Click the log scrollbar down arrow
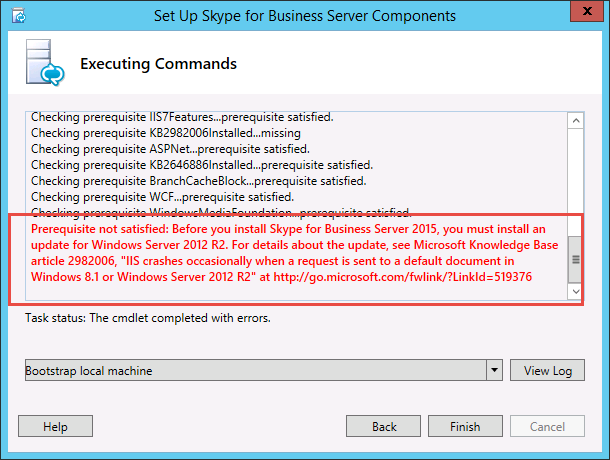 pos(575,291)
